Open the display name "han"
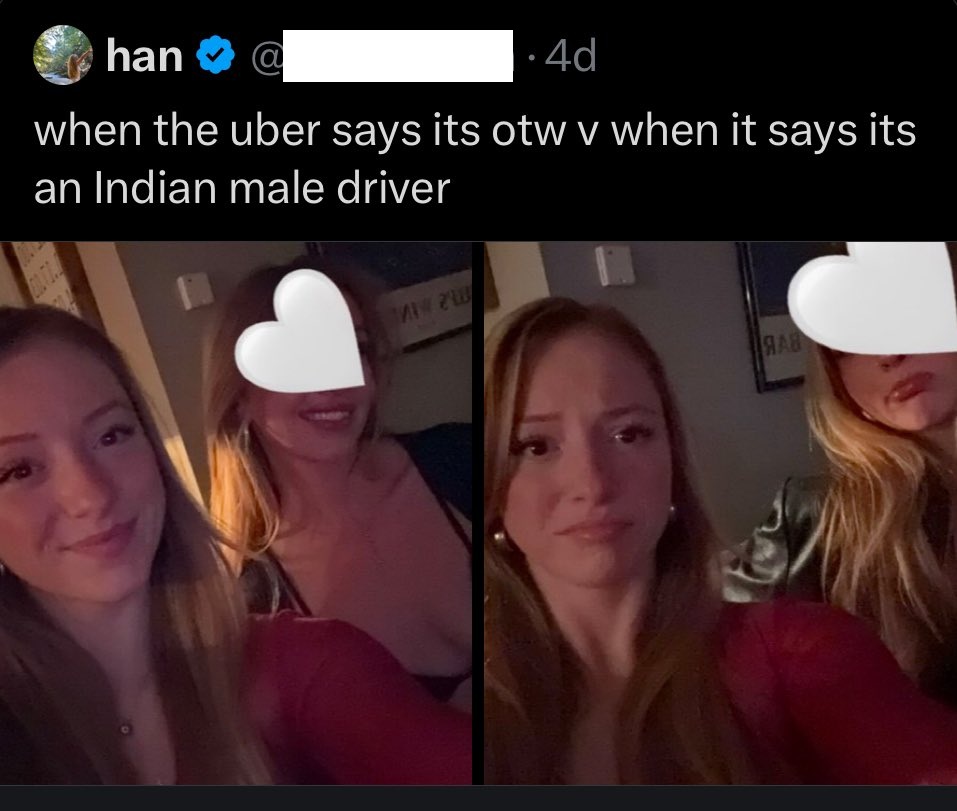The image size is (957, 811). [x=145, y=56]
